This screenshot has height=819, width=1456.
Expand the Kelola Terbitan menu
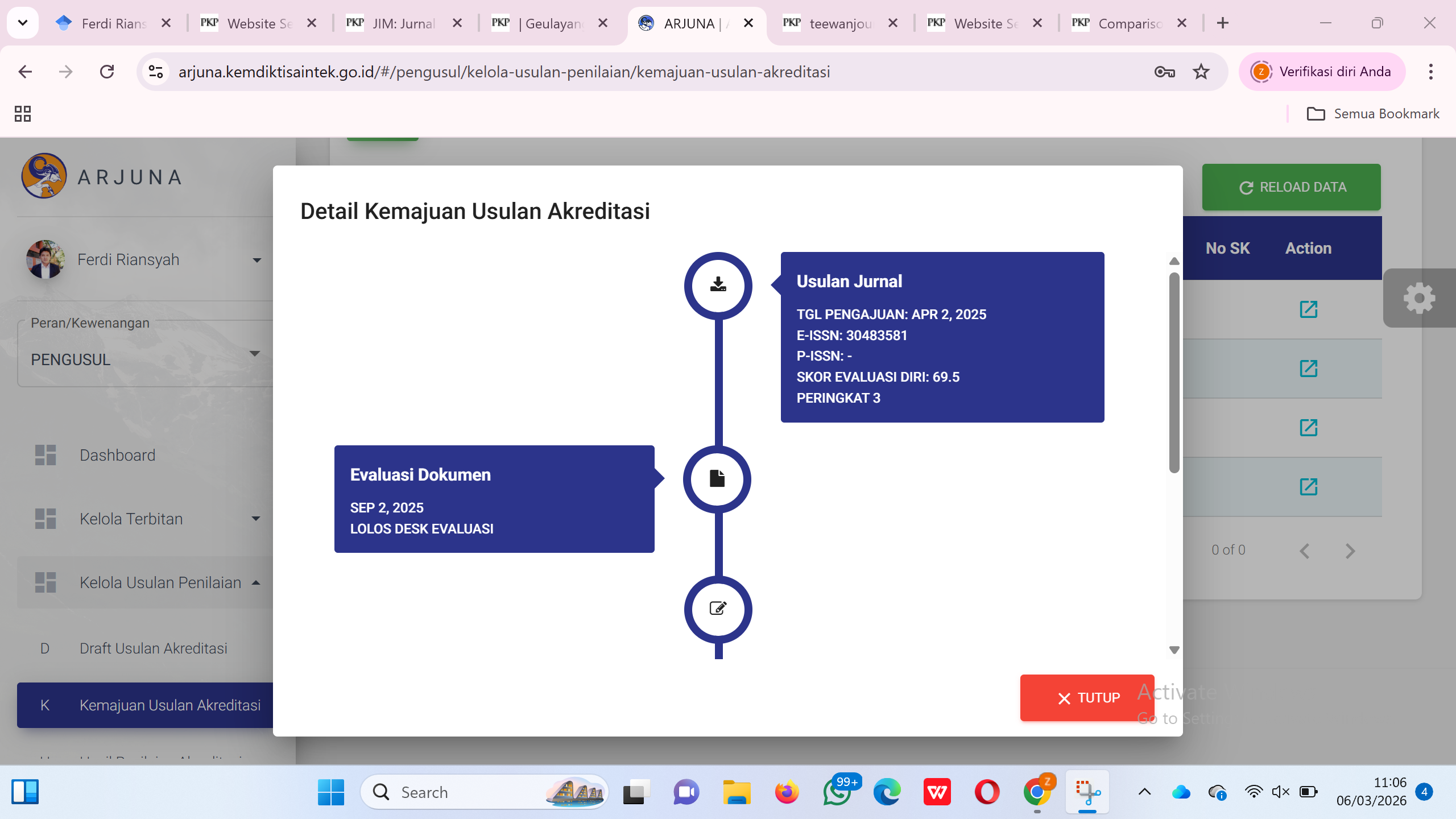(x=255, y=519)
